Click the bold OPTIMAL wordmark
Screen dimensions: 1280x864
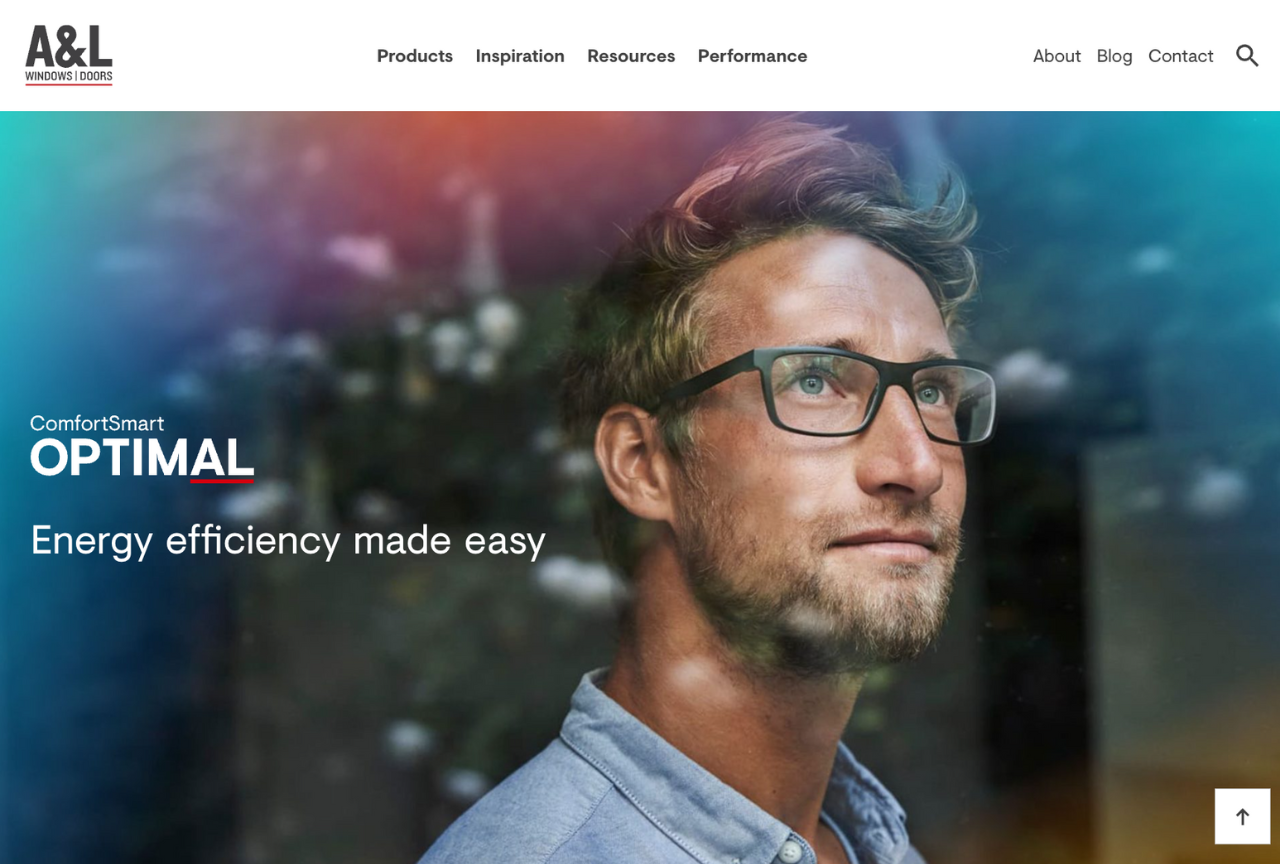tap(142, 458)
